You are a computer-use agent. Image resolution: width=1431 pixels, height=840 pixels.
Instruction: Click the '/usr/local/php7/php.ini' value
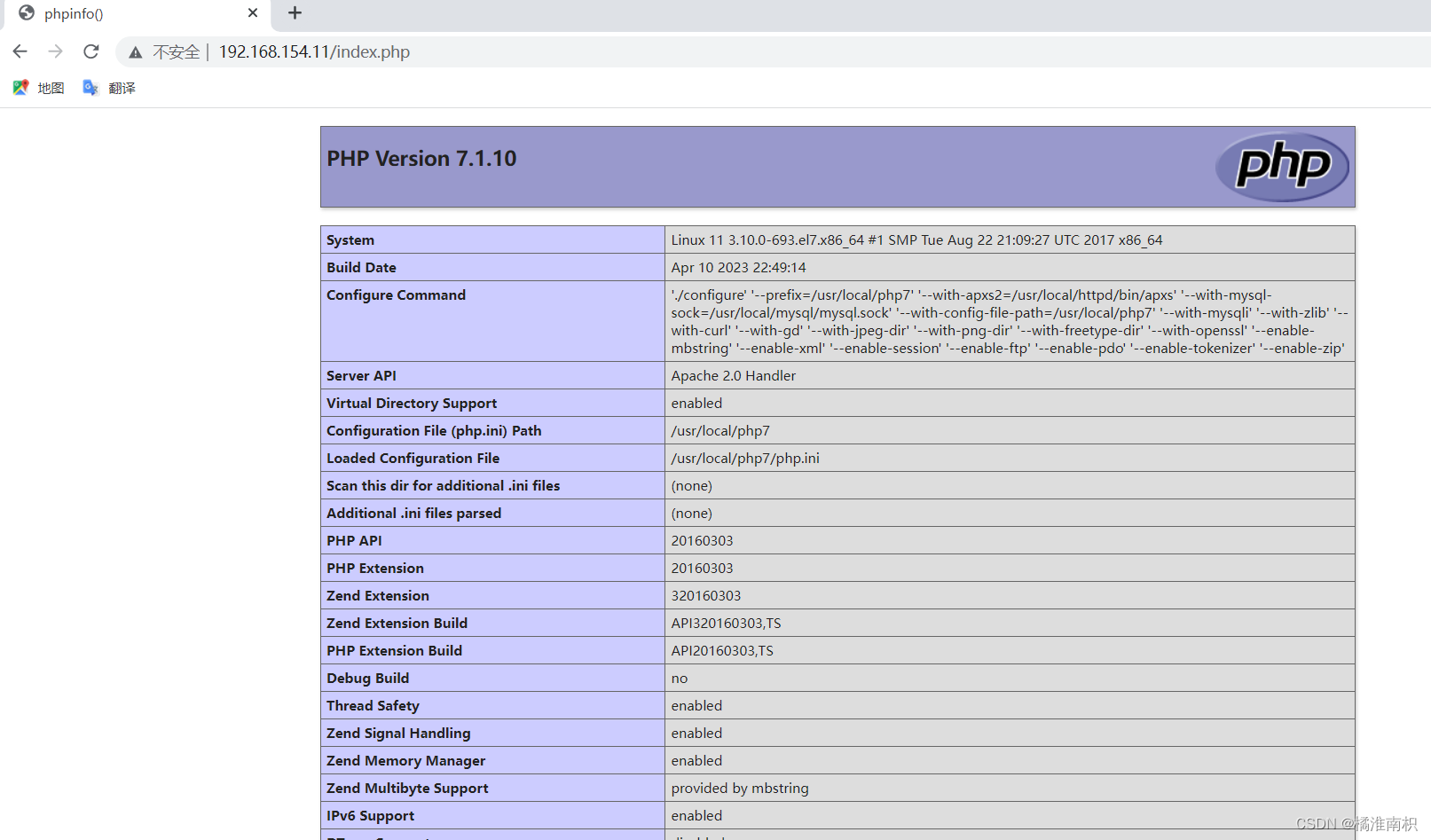click(745, 459)
